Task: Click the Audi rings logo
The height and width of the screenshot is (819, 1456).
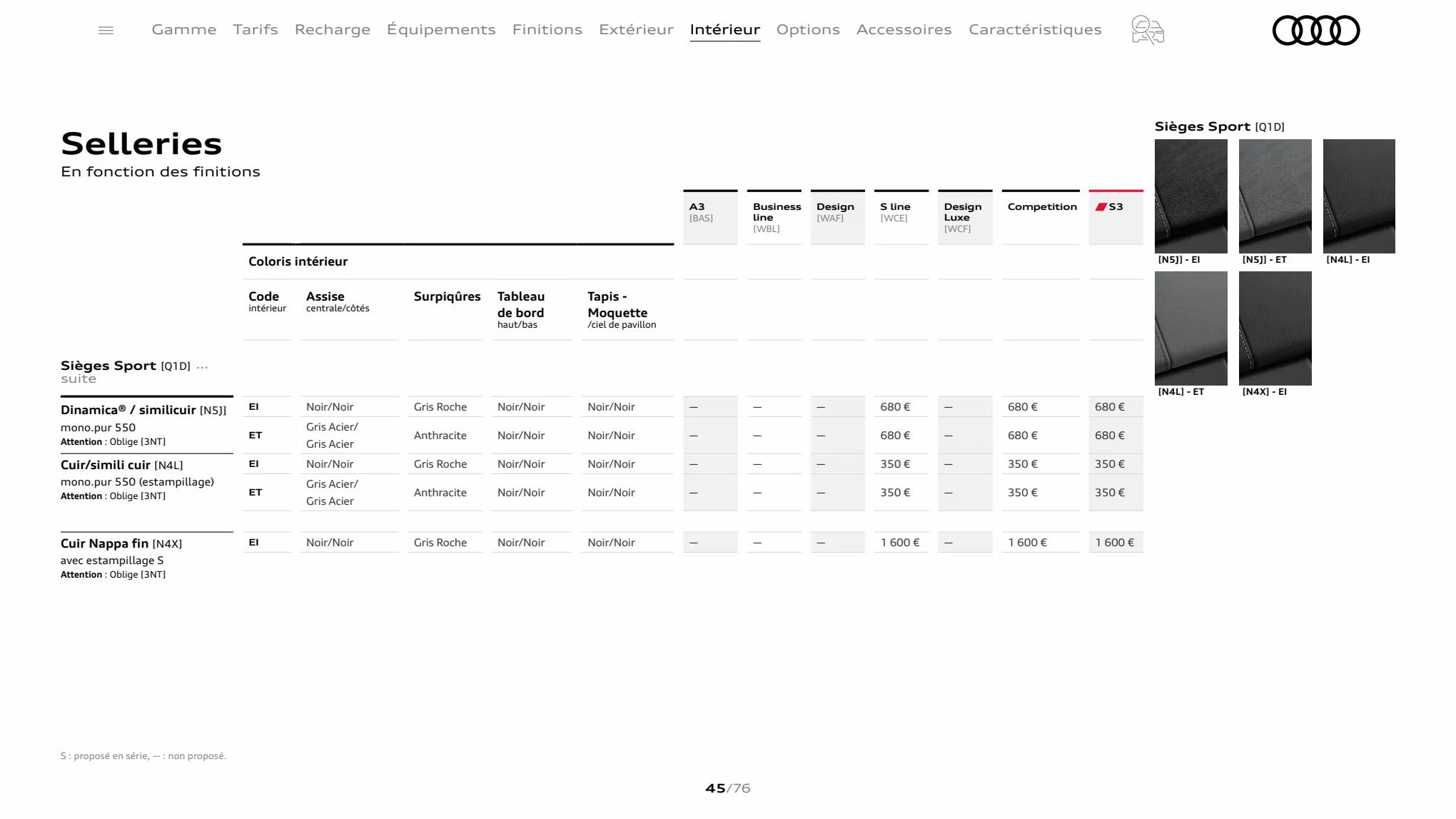Action: [1316, 30]
